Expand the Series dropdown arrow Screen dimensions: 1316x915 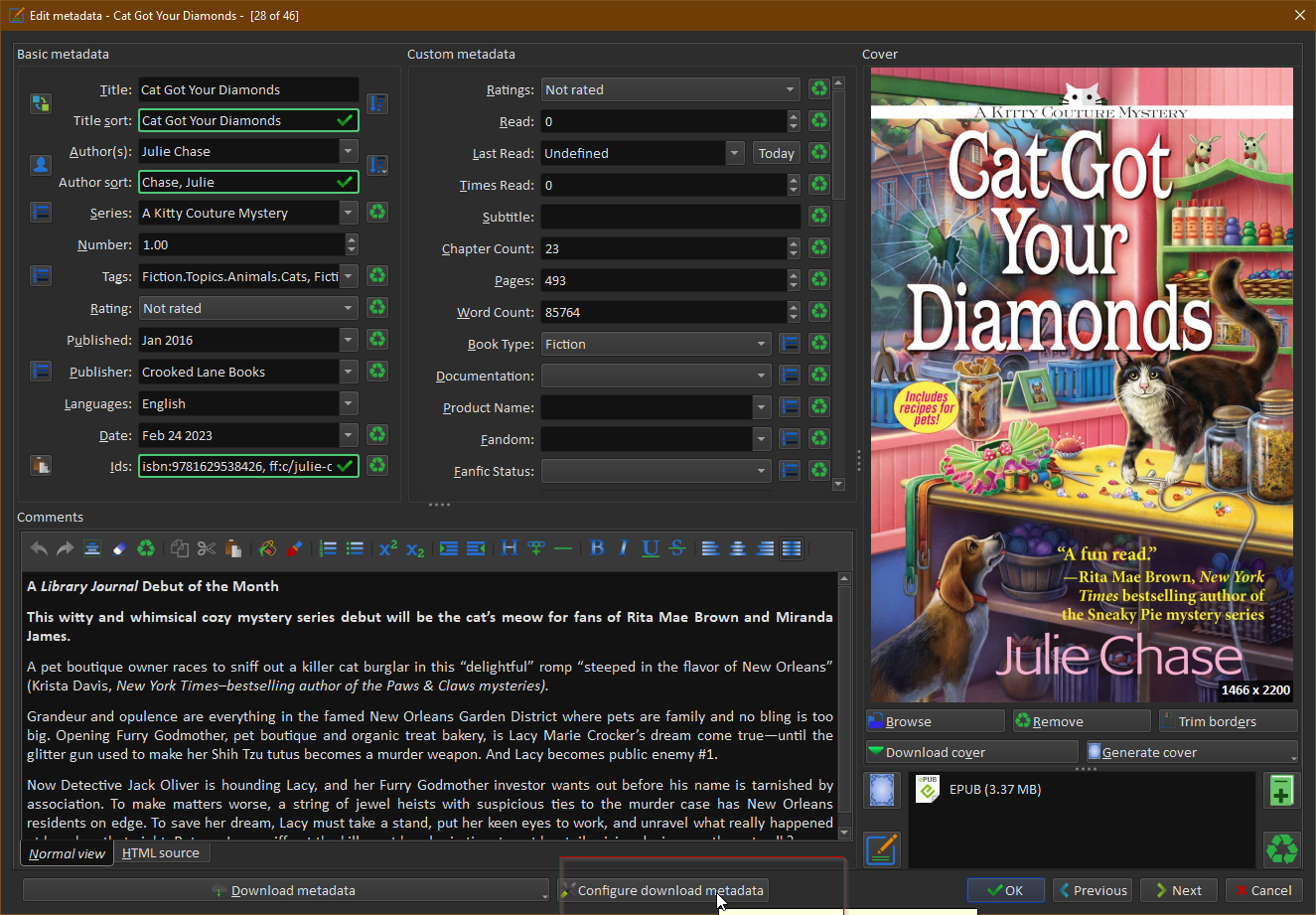pos(349,213)
